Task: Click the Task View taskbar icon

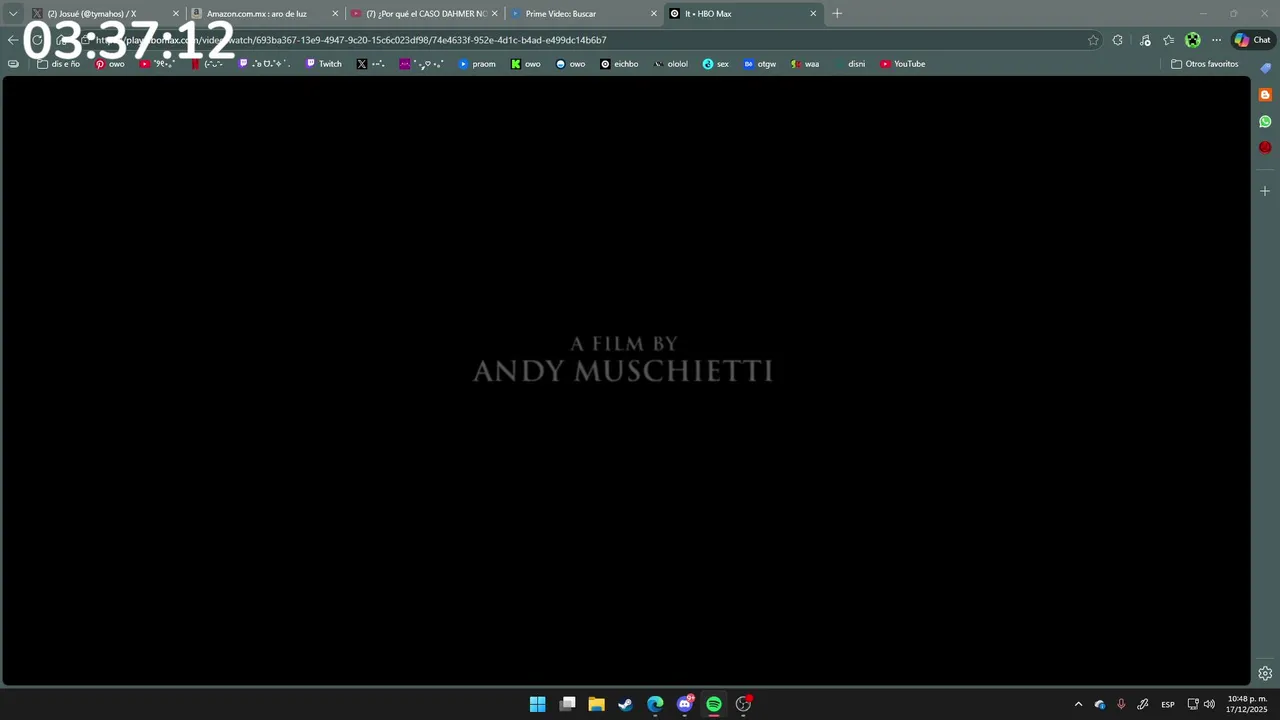Action: 567,704
